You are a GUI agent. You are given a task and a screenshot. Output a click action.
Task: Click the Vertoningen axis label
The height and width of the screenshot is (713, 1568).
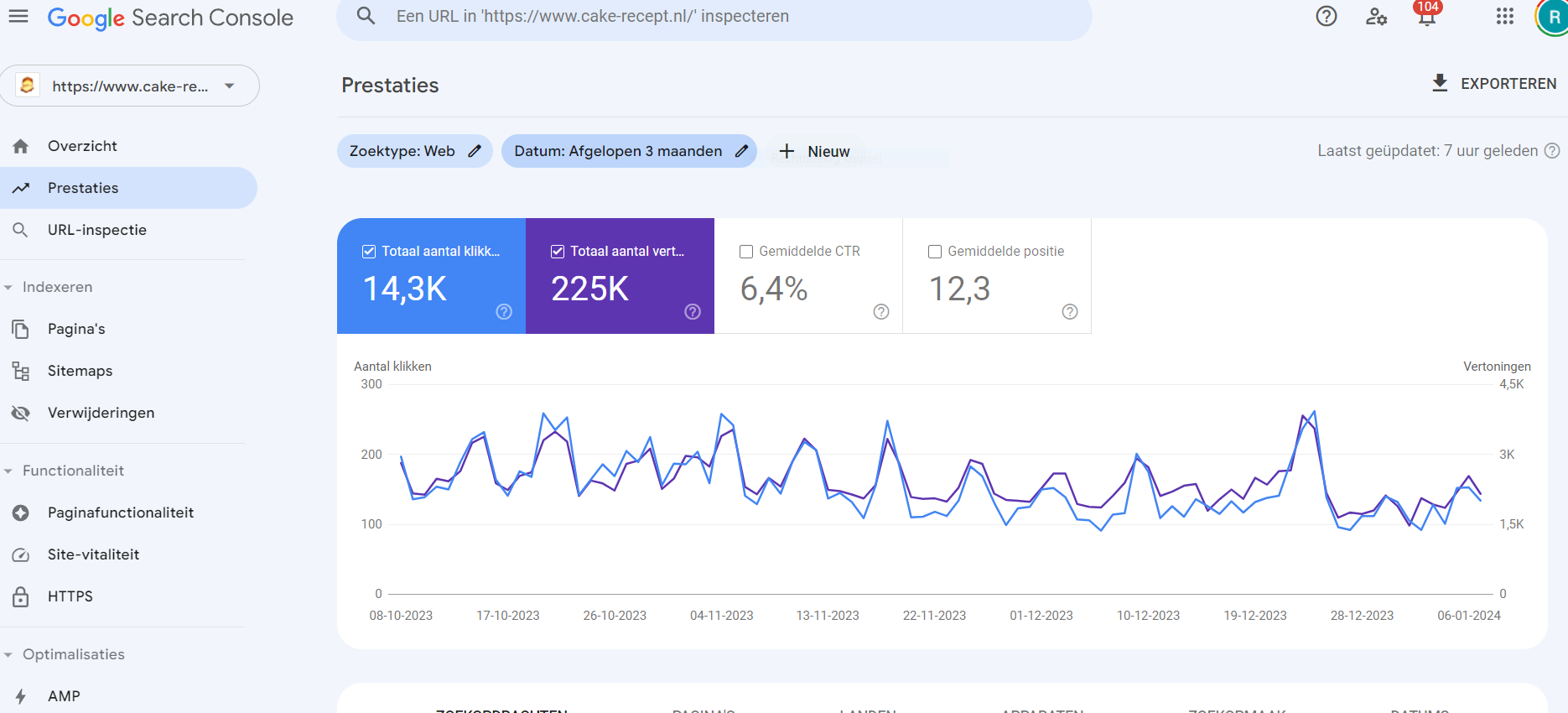(x=1497, y=367)
